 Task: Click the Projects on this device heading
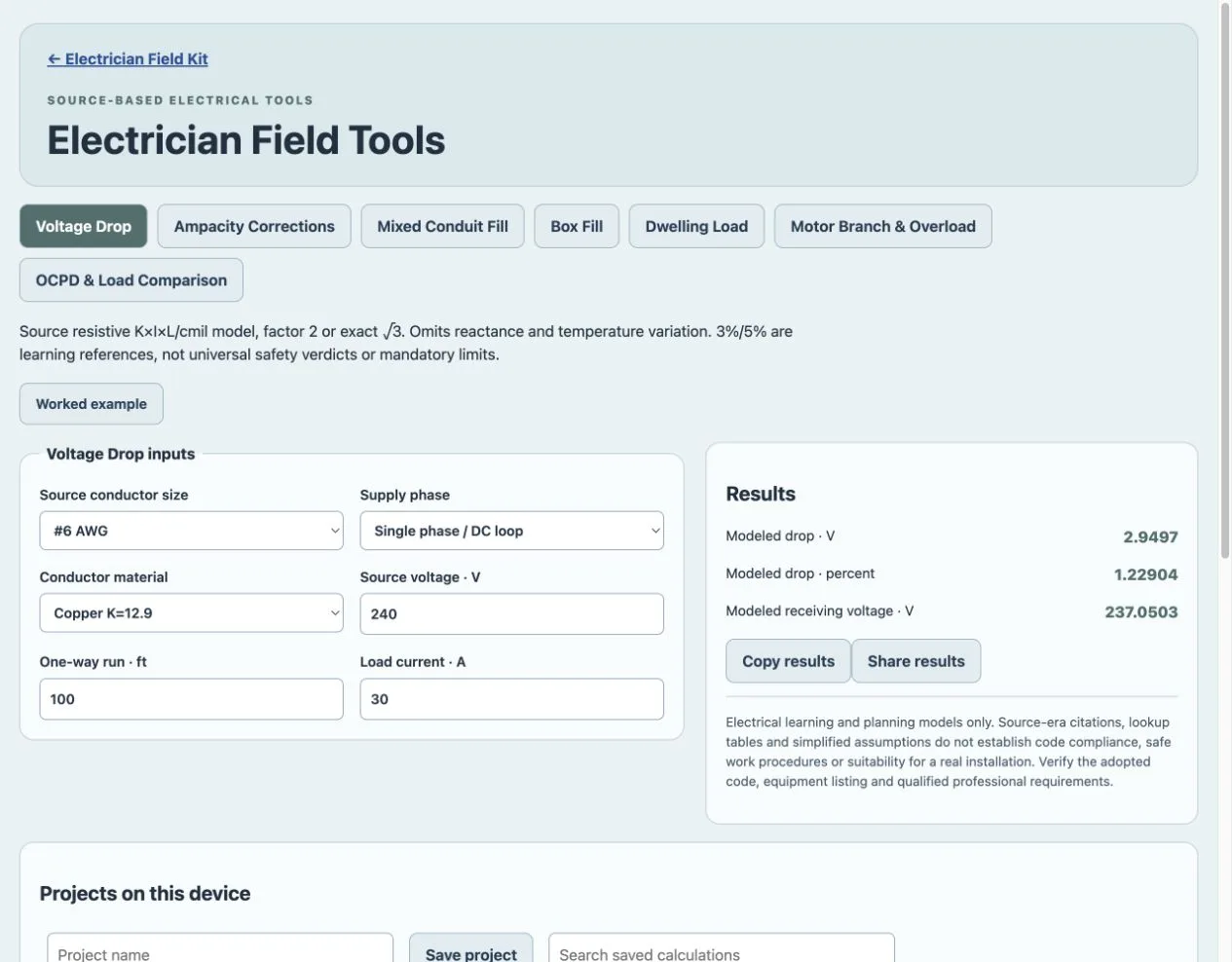[145, 893]
